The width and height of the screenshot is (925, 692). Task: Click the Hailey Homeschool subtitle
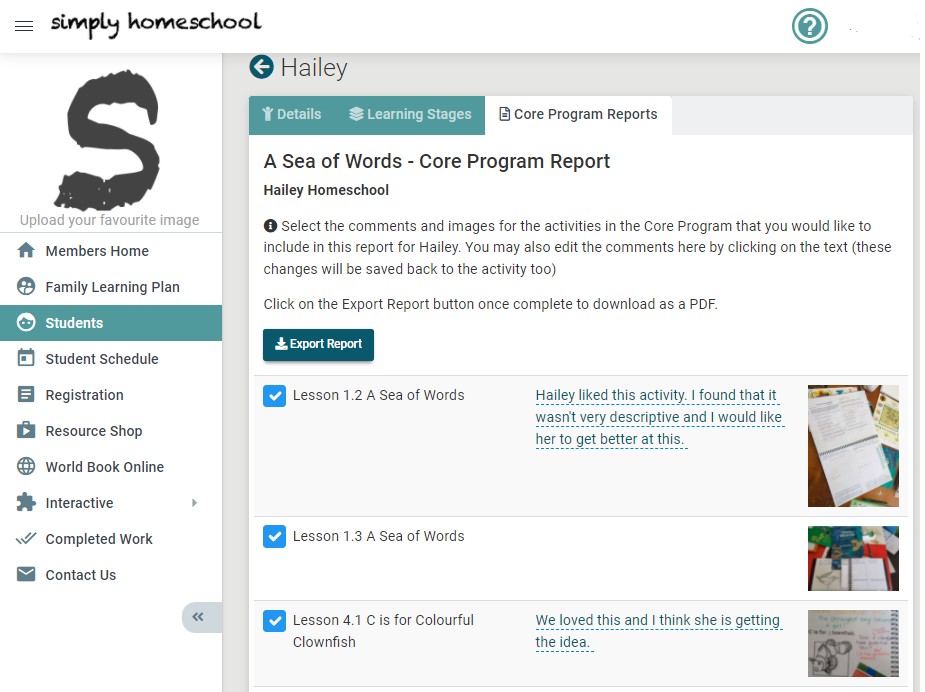pos(326,190)
